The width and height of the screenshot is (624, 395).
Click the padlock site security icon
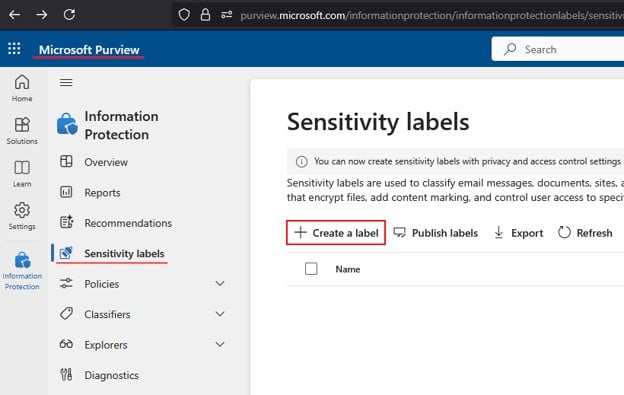(205, 15)
